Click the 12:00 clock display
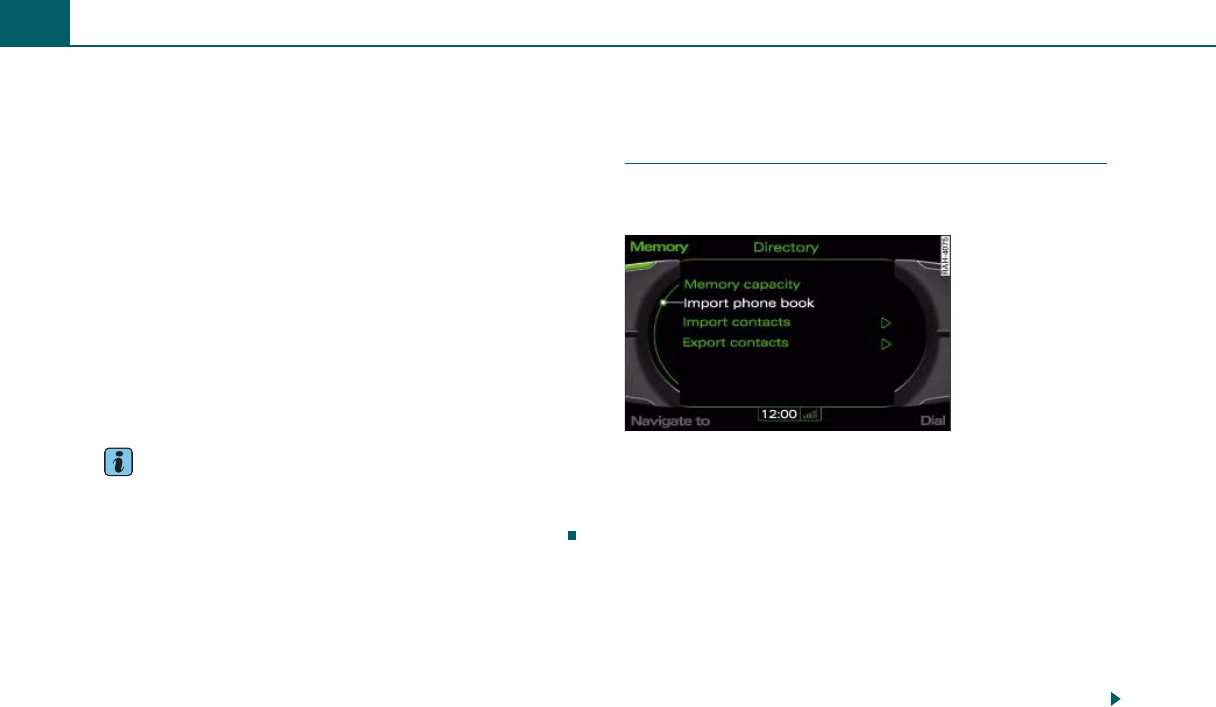Screen dimensions: 1216x707 coord(778,413)
